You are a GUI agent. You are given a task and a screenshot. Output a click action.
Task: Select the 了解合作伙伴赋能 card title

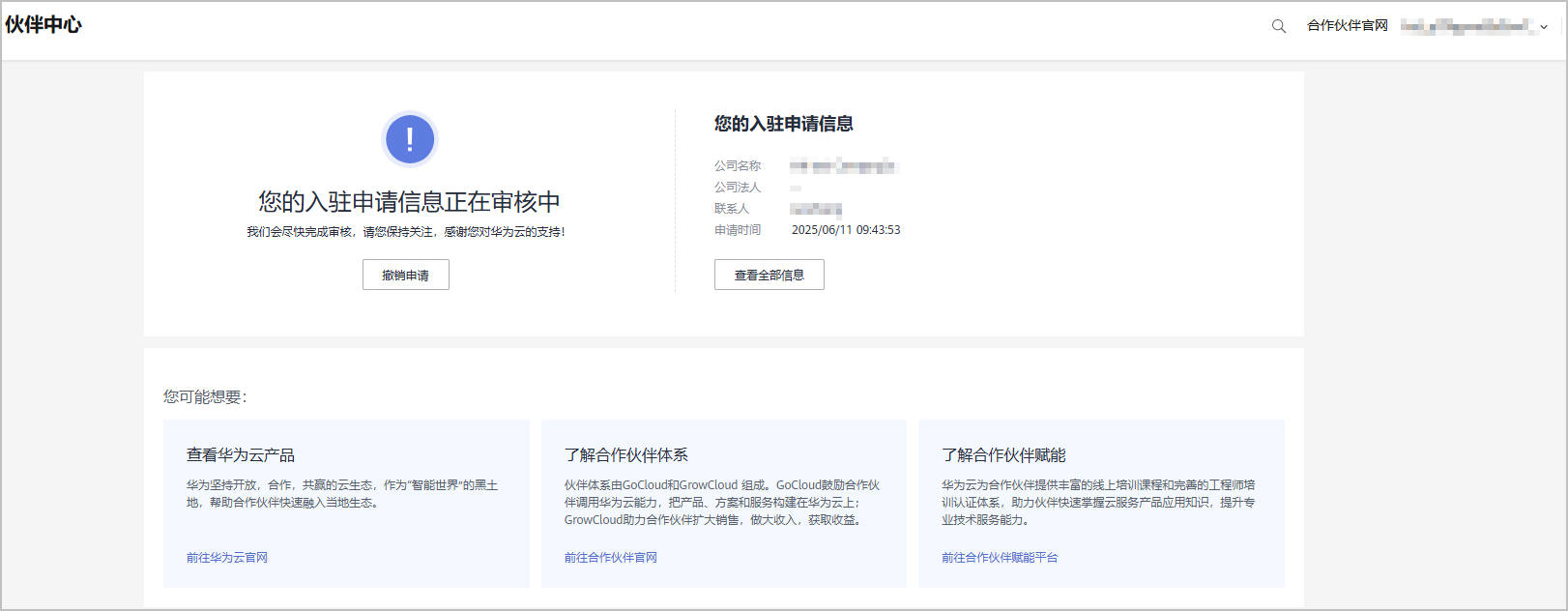tap(1003, 455)
